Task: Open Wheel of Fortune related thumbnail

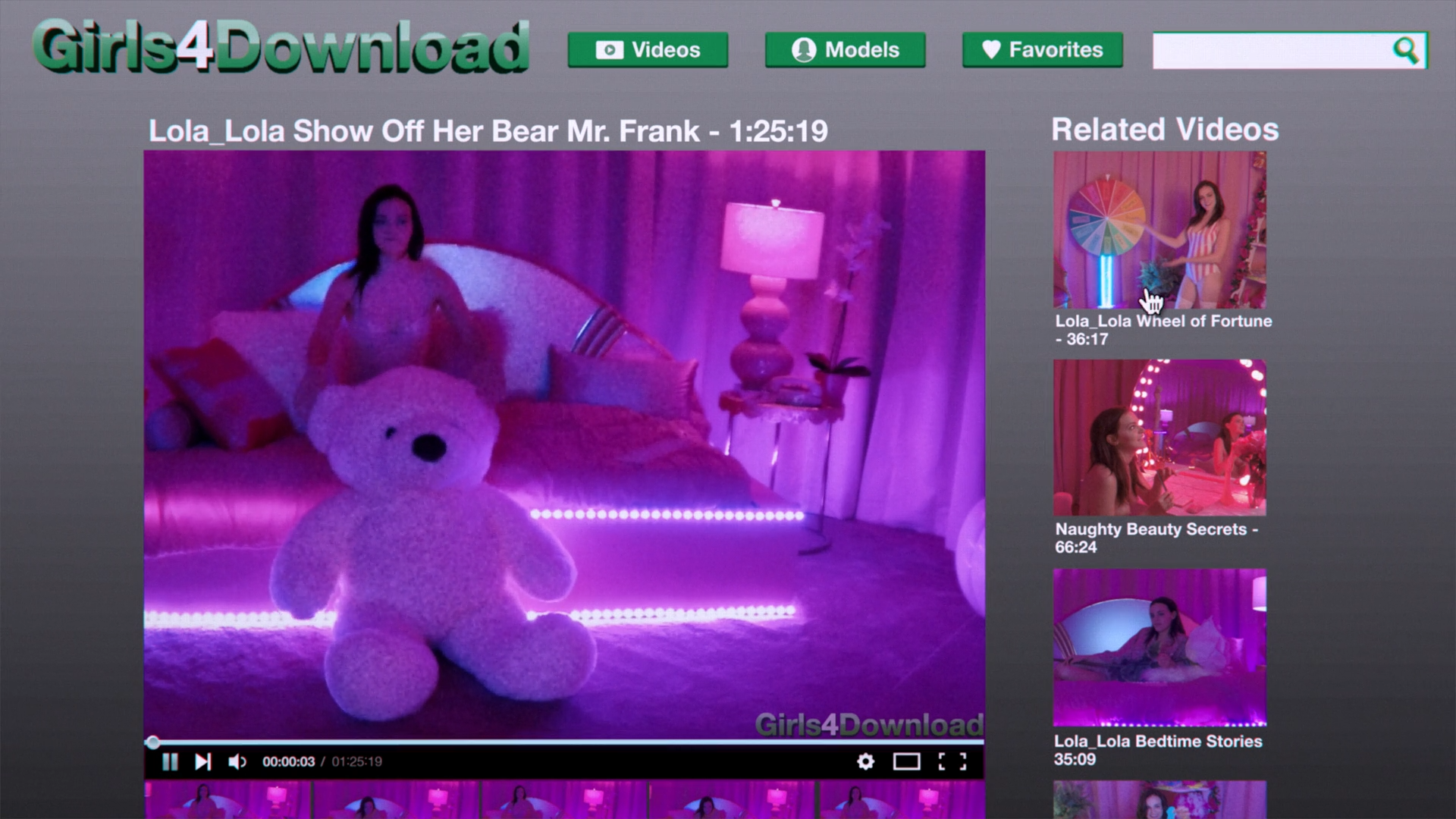Action: (1159, 230)
